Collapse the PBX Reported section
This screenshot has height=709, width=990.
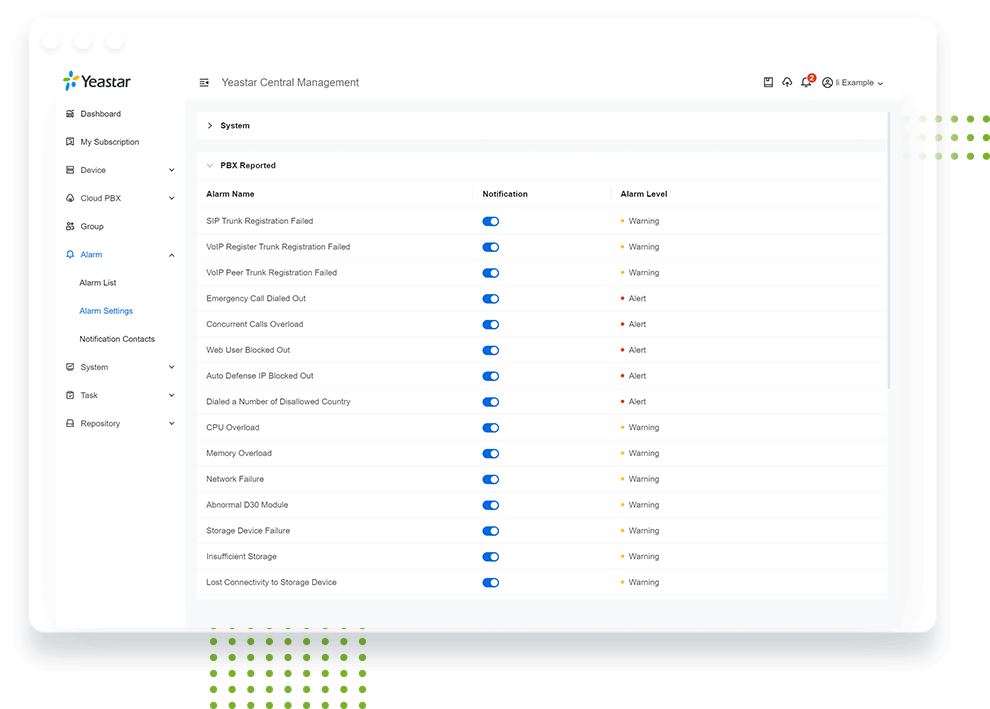(210, 166)
